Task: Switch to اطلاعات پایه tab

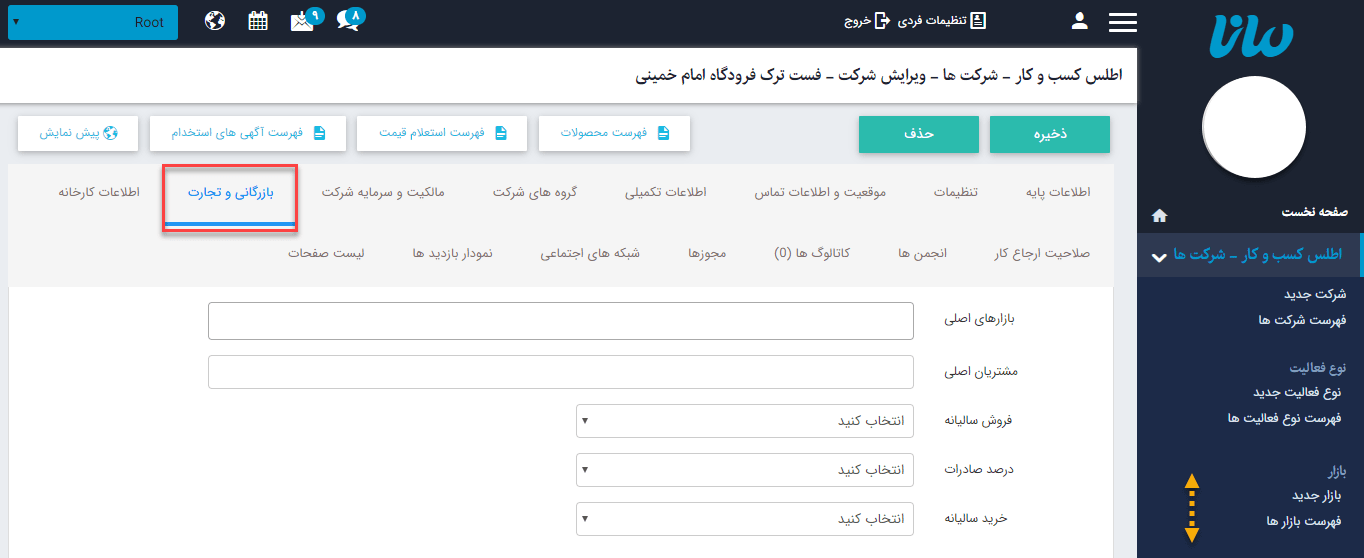Action: 1058,192
